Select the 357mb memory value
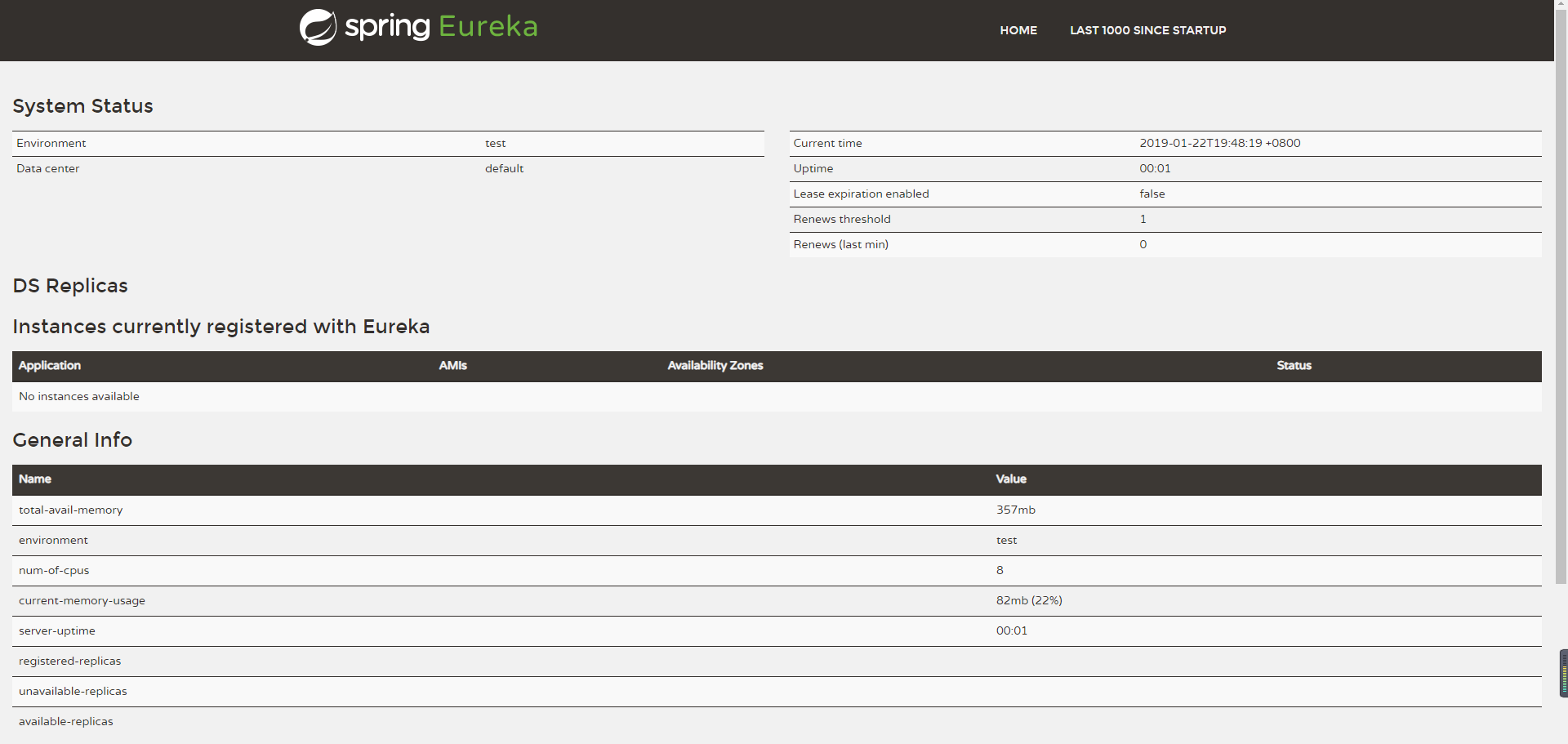 click(x=1015, y=510)
